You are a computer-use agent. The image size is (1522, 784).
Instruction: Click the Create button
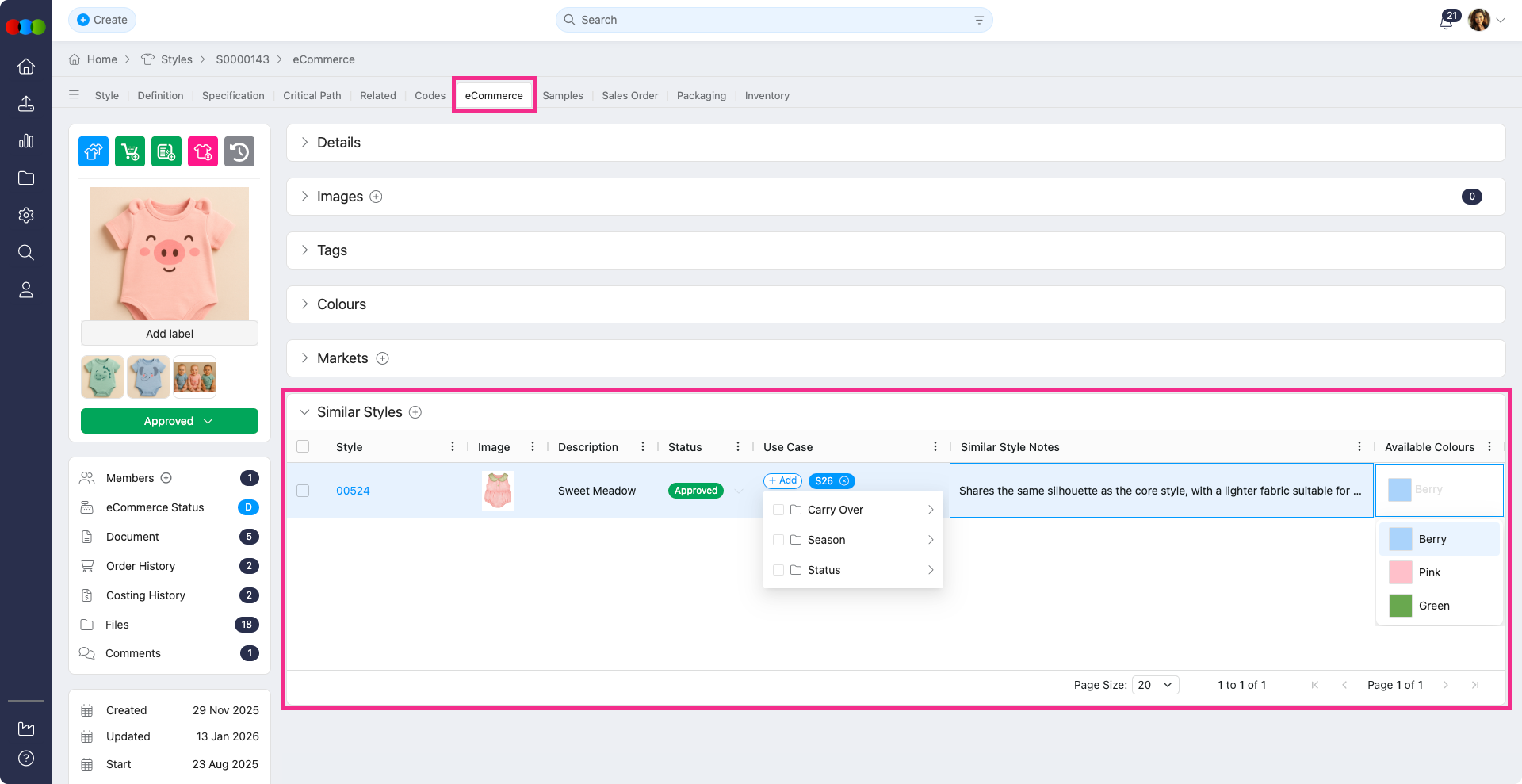point(102,20)
